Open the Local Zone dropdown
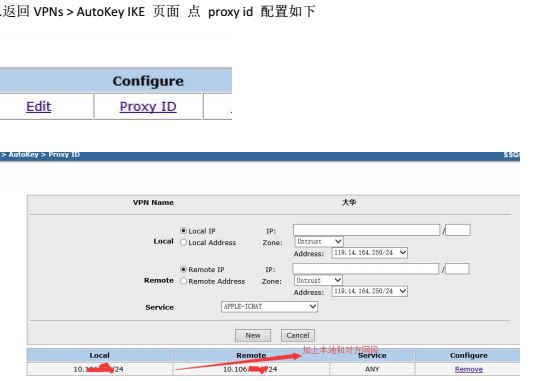This screenshot has width=541, height=381. pyautogui.click(x=319, y=242)
